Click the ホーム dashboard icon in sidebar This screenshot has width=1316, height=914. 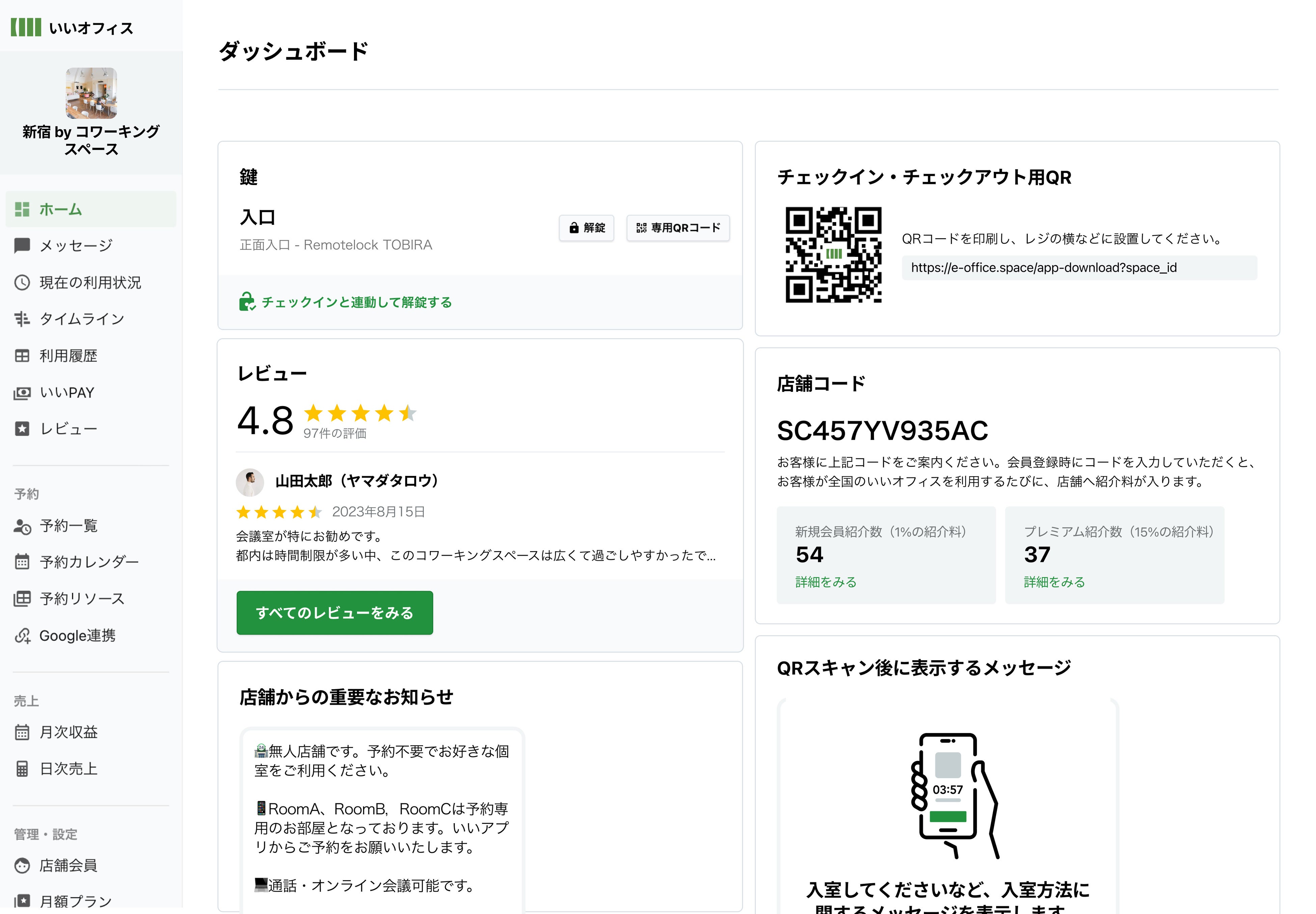point(22,210)
